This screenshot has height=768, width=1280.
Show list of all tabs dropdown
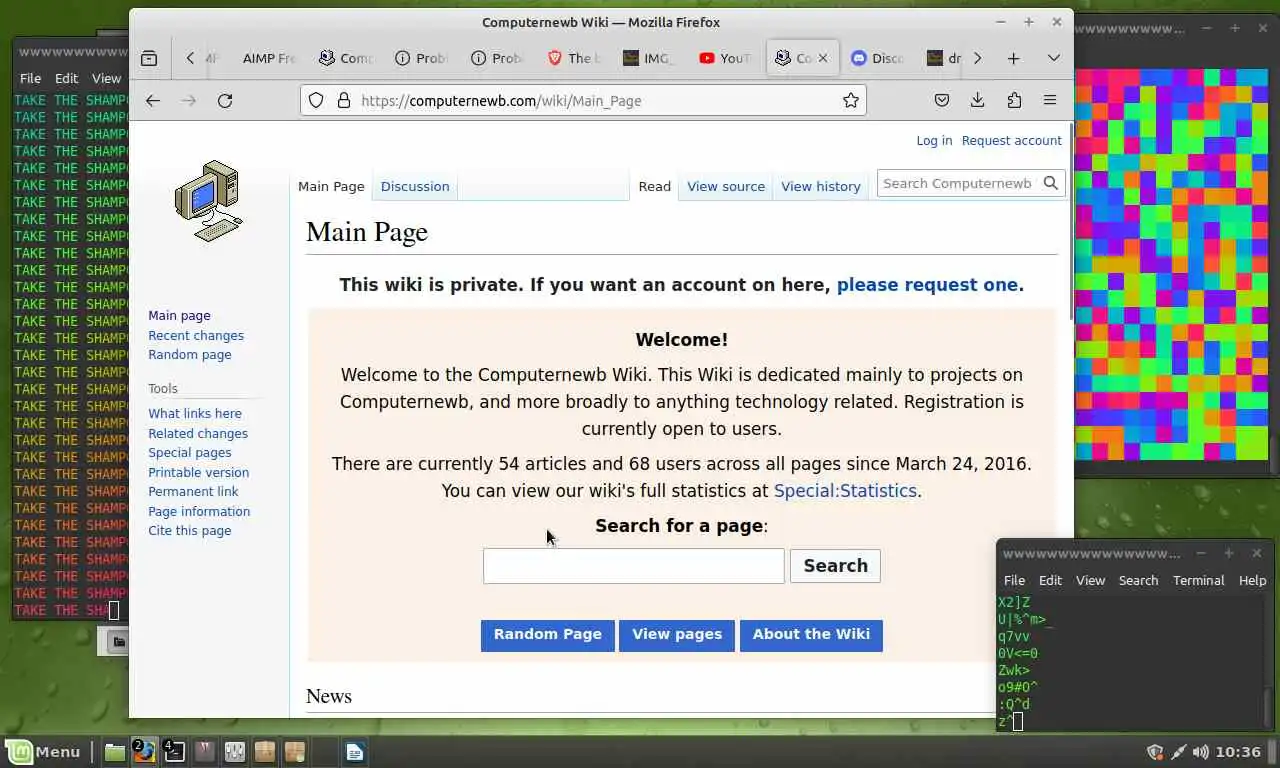(1053, 58)
